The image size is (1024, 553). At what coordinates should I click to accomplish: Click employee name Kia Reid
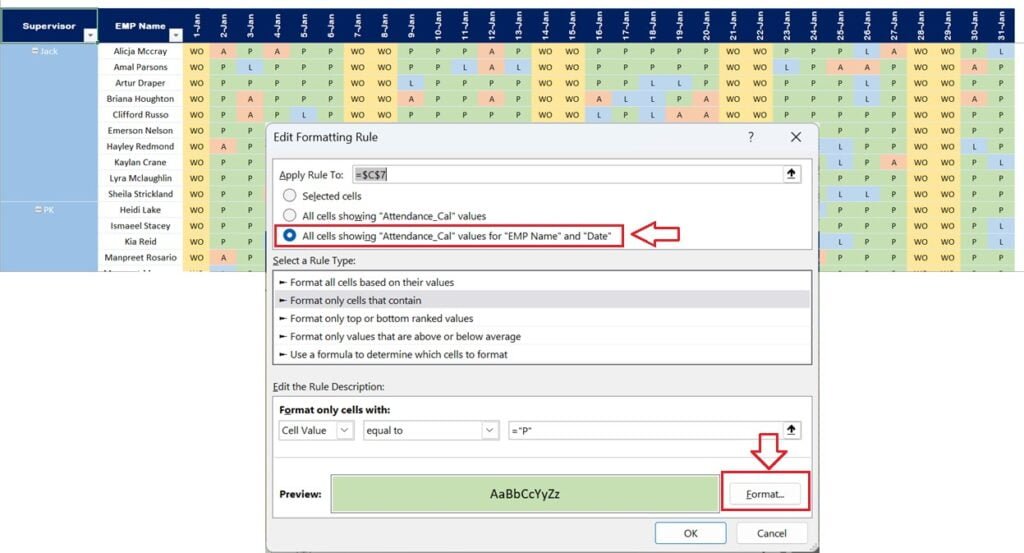pos(140,242)
